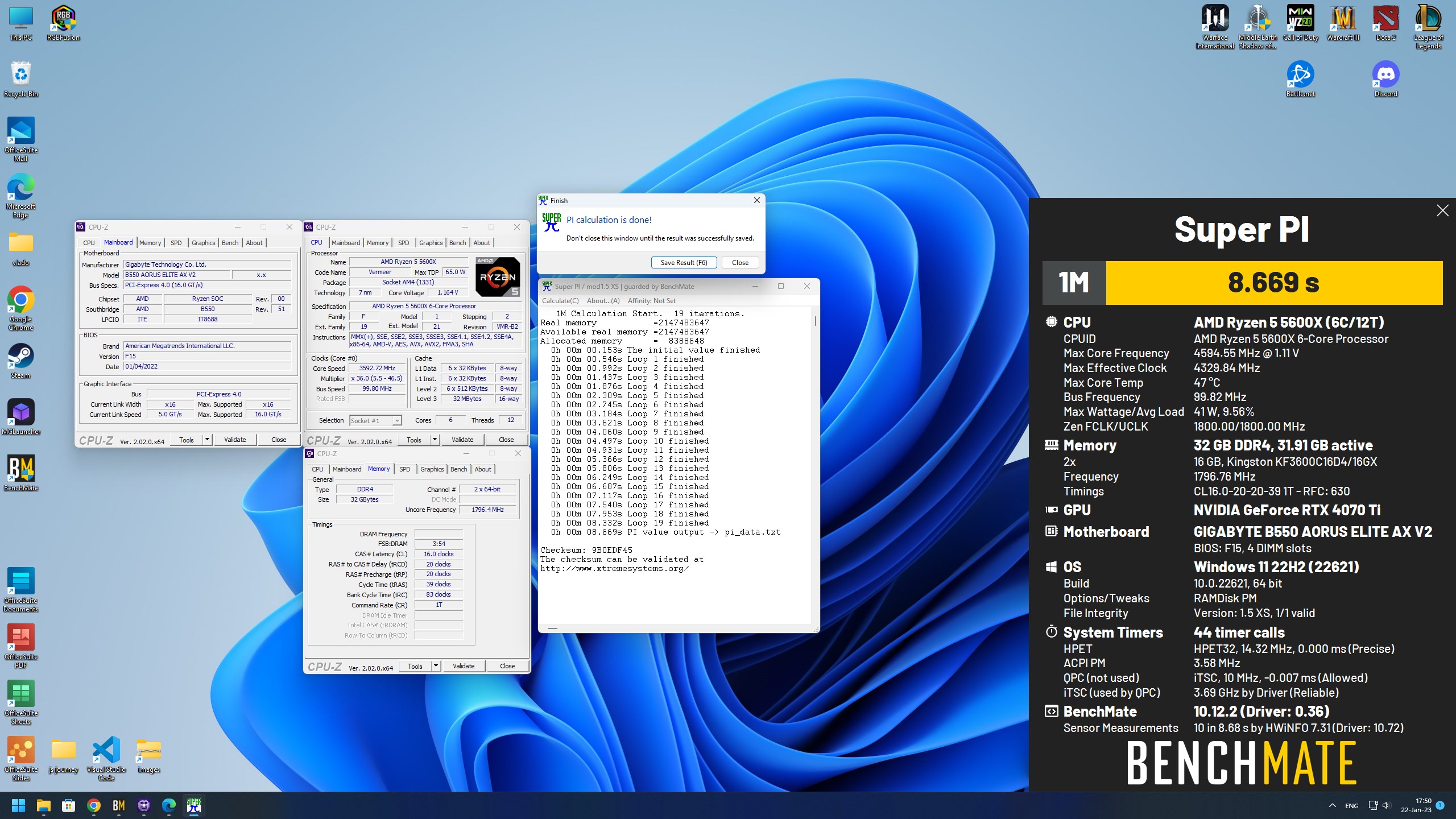Image resolution: width=1456 pixels, height=819 pixels.
Task: Expand Tools dropdown in CPU tab CPU-Z window
Action: pos(435,440)
